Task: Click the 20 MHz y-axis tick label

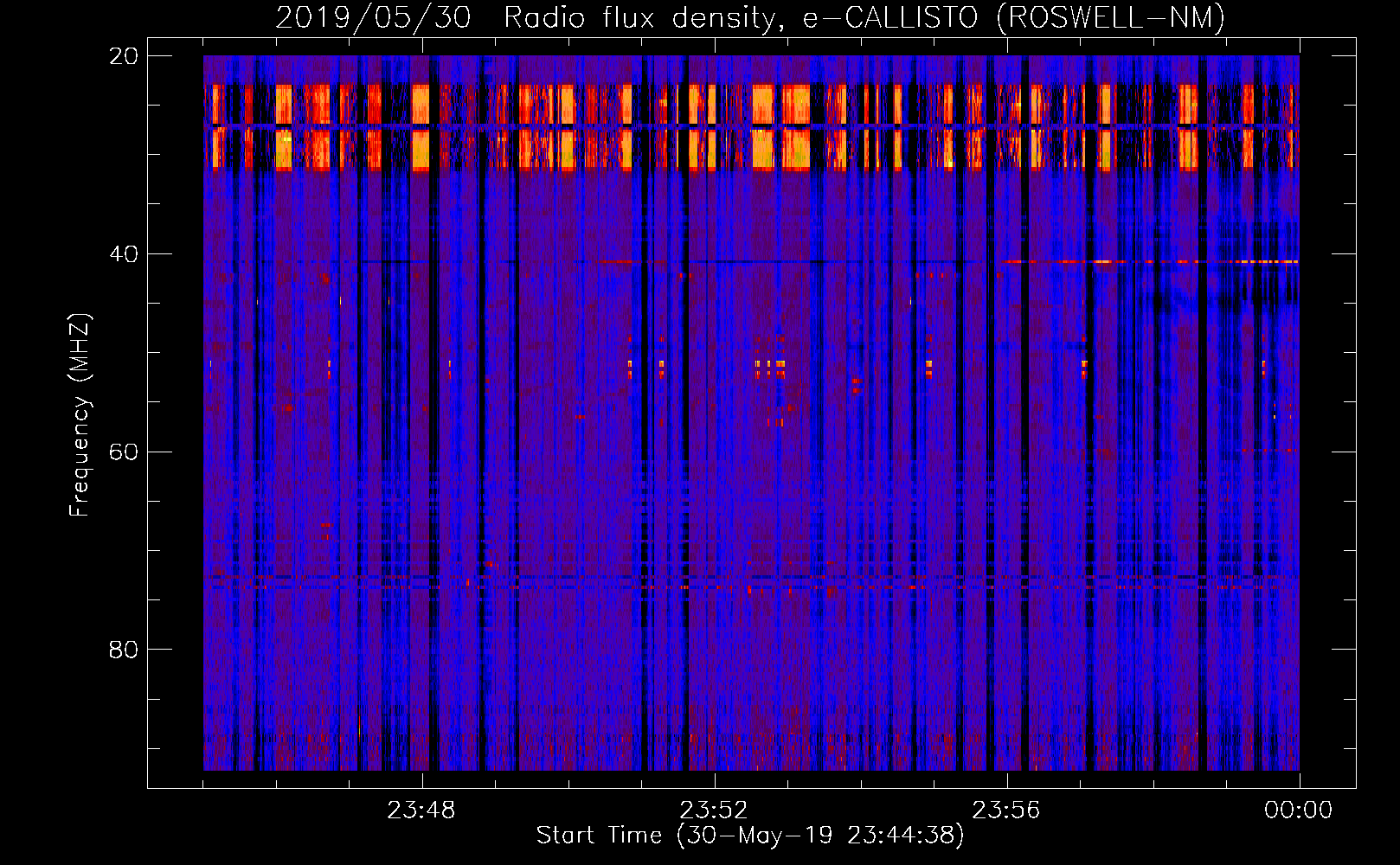Action: point(124,56)
